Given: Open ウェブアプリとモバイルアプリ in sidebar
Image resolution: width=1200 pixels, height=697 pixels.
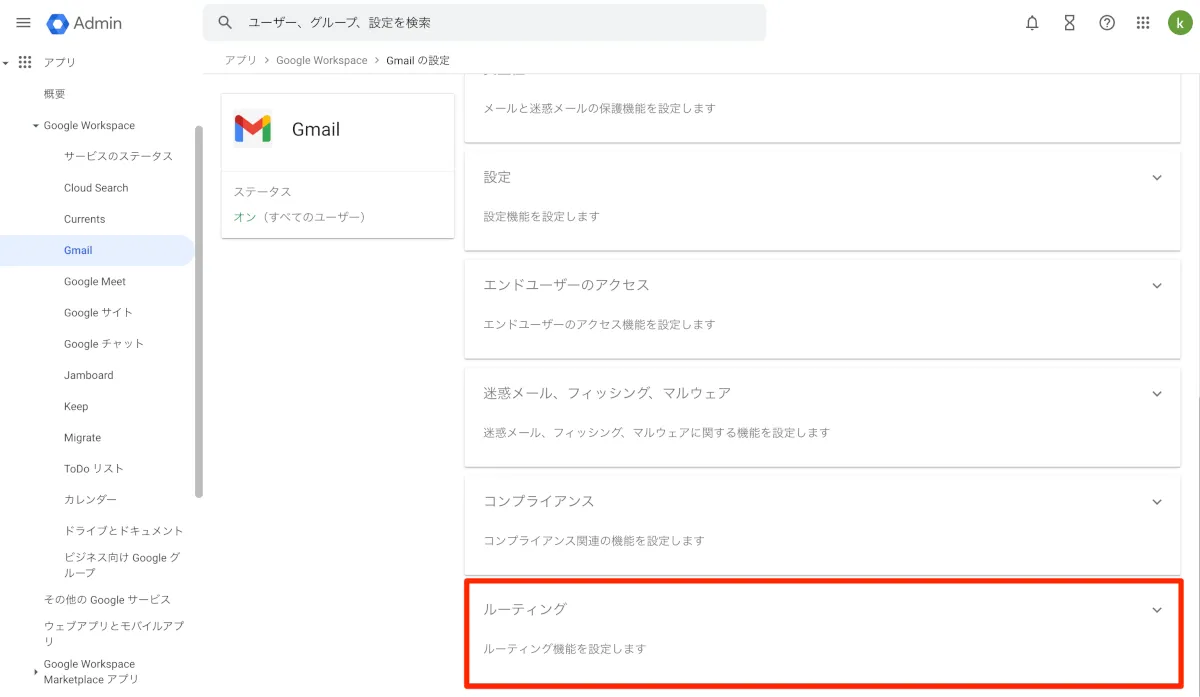Looking at the screenshot, I should click(113, 633).
